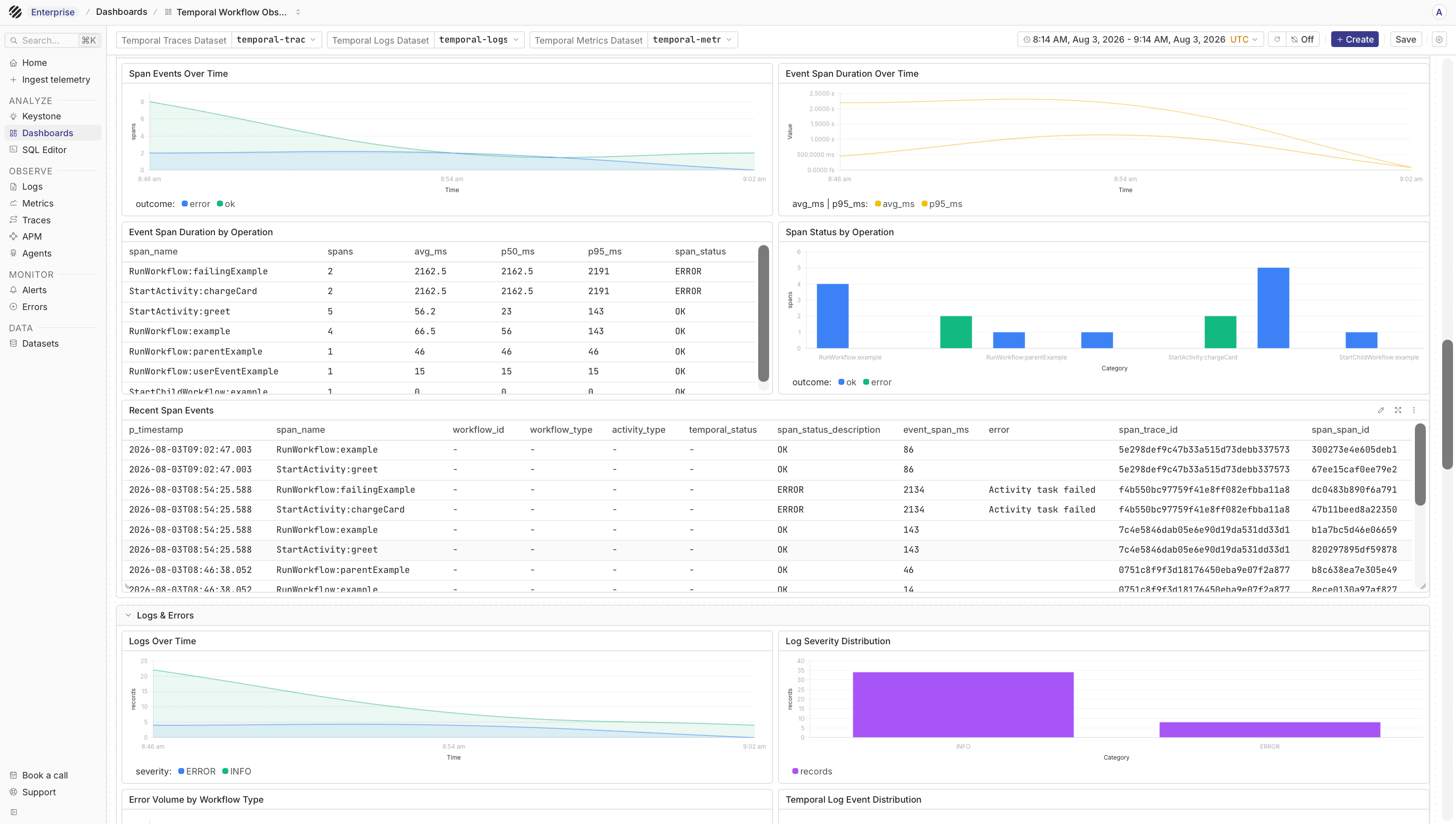Click the dashboard grid icon in breadcrumb

pos(168,12)
